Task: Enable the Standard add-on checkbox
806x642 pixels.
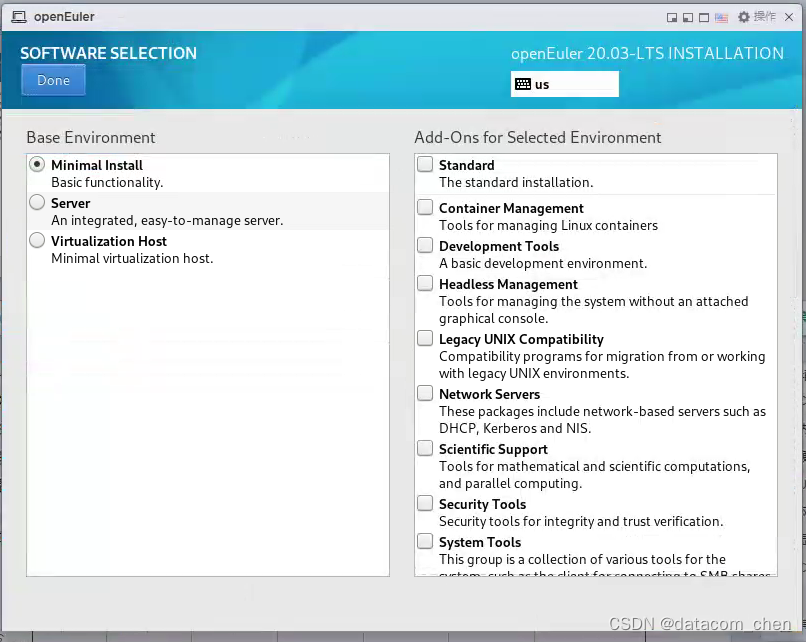Action: tap(424, 163)
